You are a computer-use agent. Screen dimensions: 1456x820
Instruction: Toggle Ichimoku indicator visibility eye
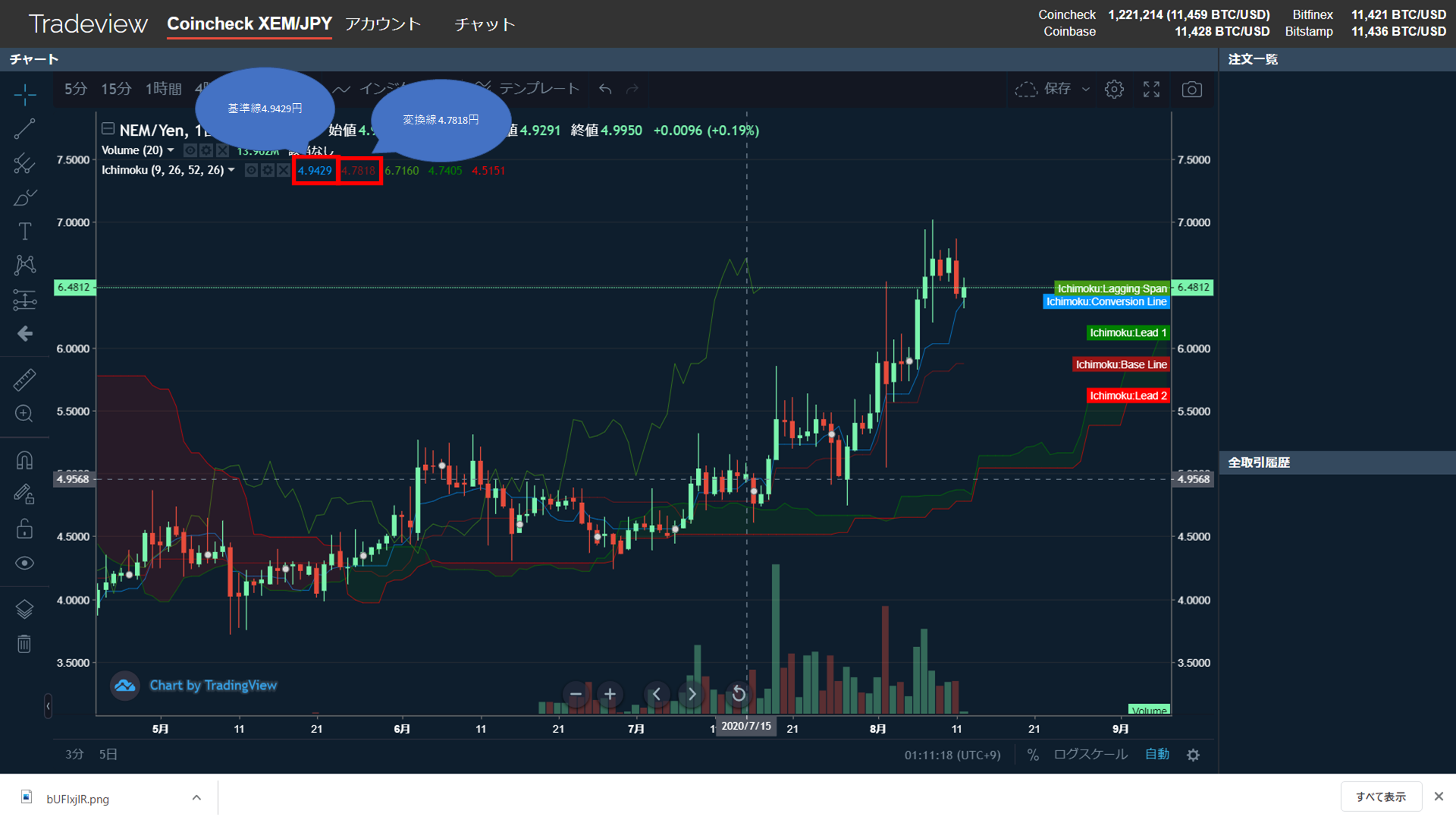pyautogui.click(x=252, y=170)
